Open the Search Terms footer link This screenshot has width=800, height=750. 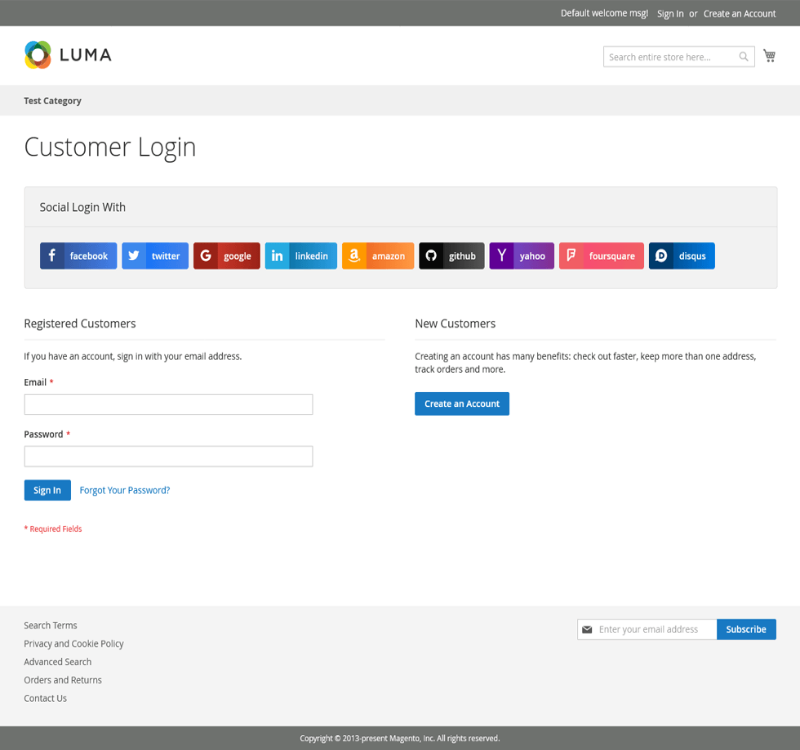(x=51, y=625)
